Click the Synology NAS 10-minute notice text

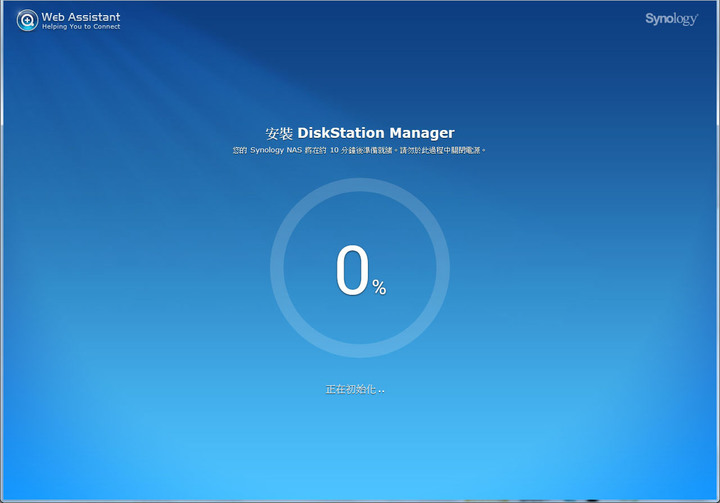pos(359,150)
